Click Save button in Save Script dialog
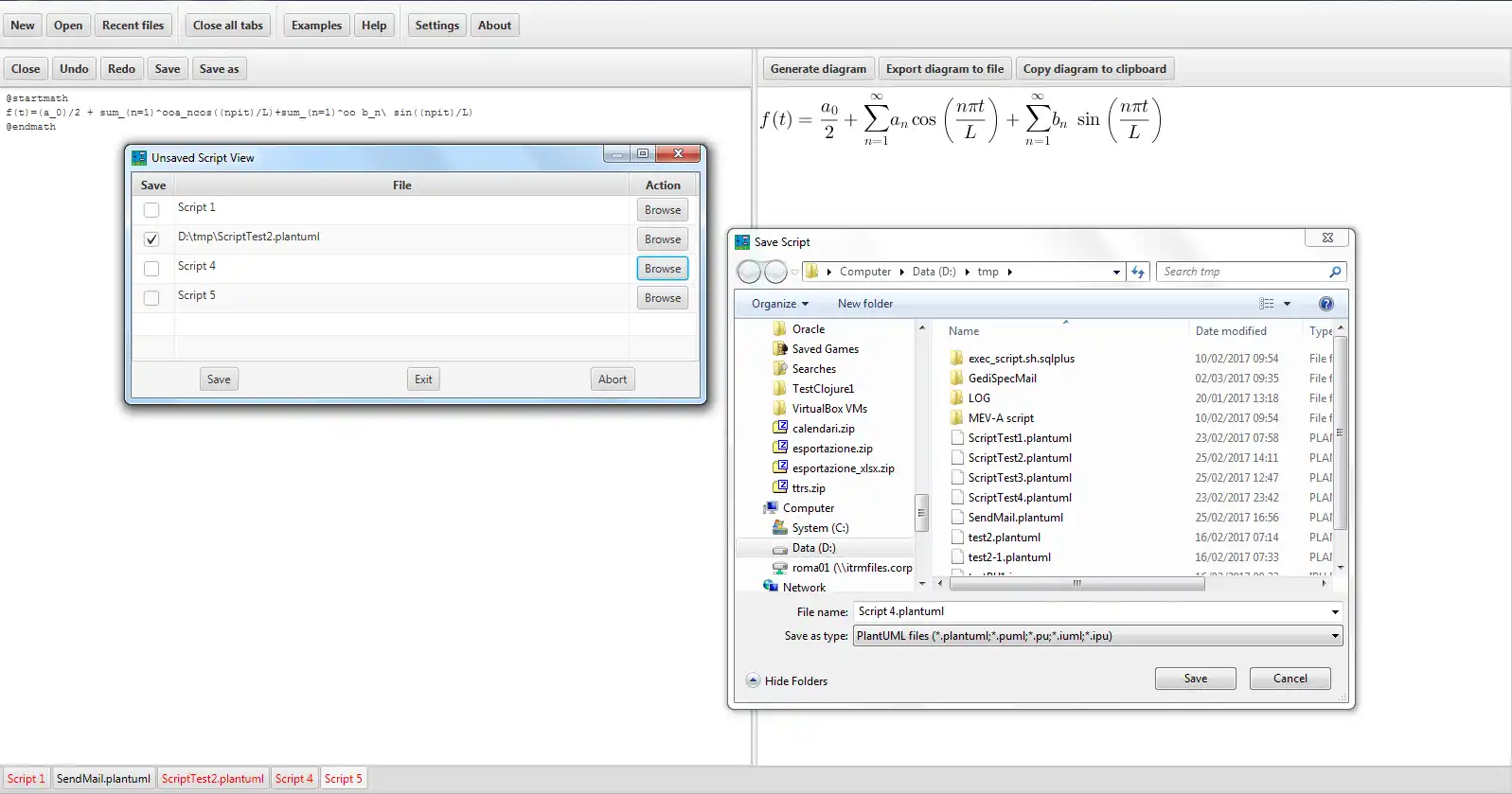Screen dimensions: 1512x794 (1196, 679)
